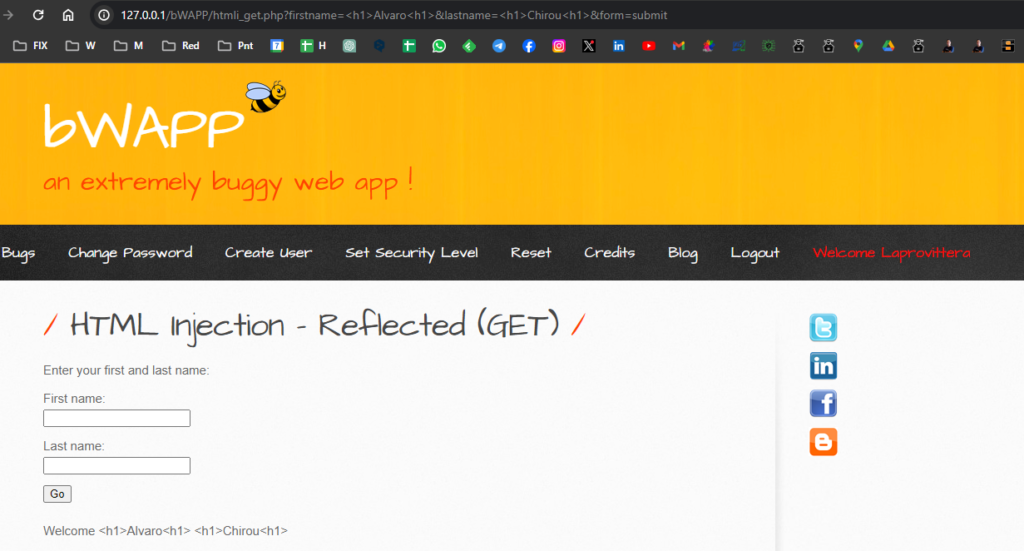This screenshot has height=551, width=1024.
Task: Open the LinkedIn bookmark in bookmarks bar
Action: [618, 46]
